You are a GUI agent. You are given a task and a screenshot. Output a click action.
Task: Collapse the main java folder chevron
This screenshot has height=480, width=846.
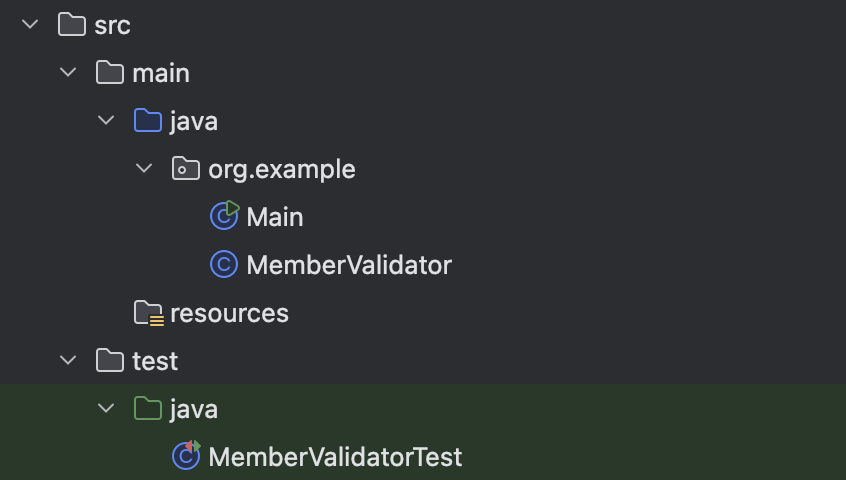[106, 121]
